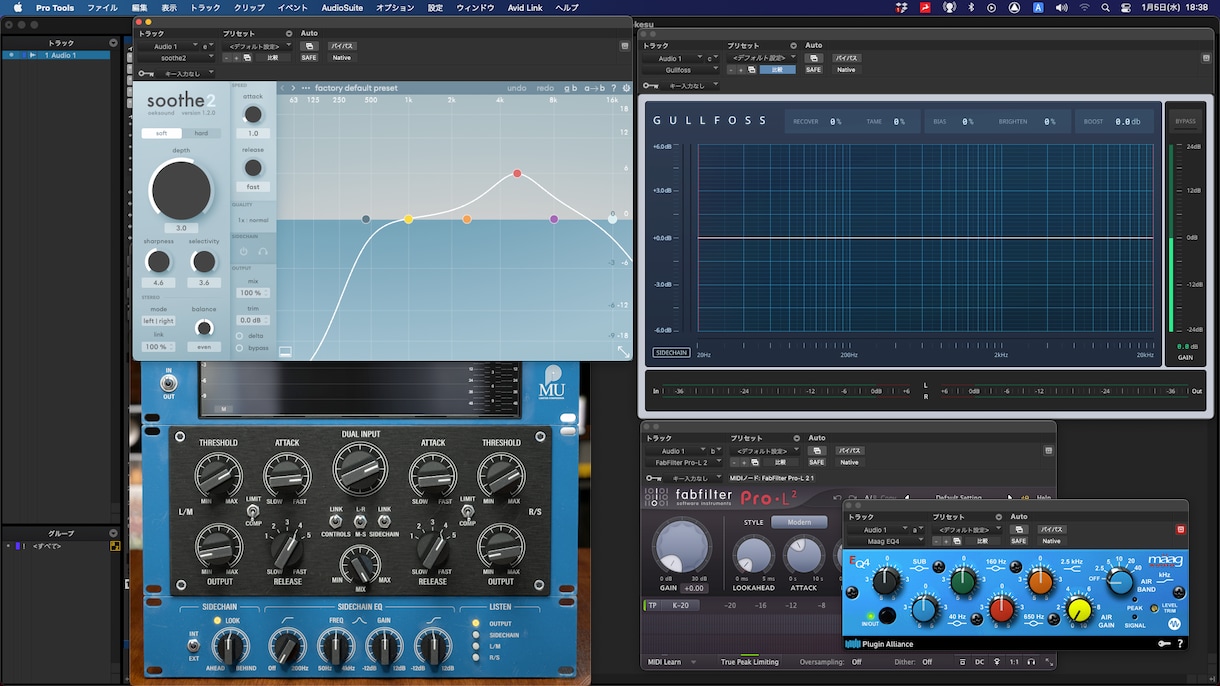The image size is (1220, 686).
Task: Open the soothe2 three-dot preset menu
Action: click(x=306, y=88)
